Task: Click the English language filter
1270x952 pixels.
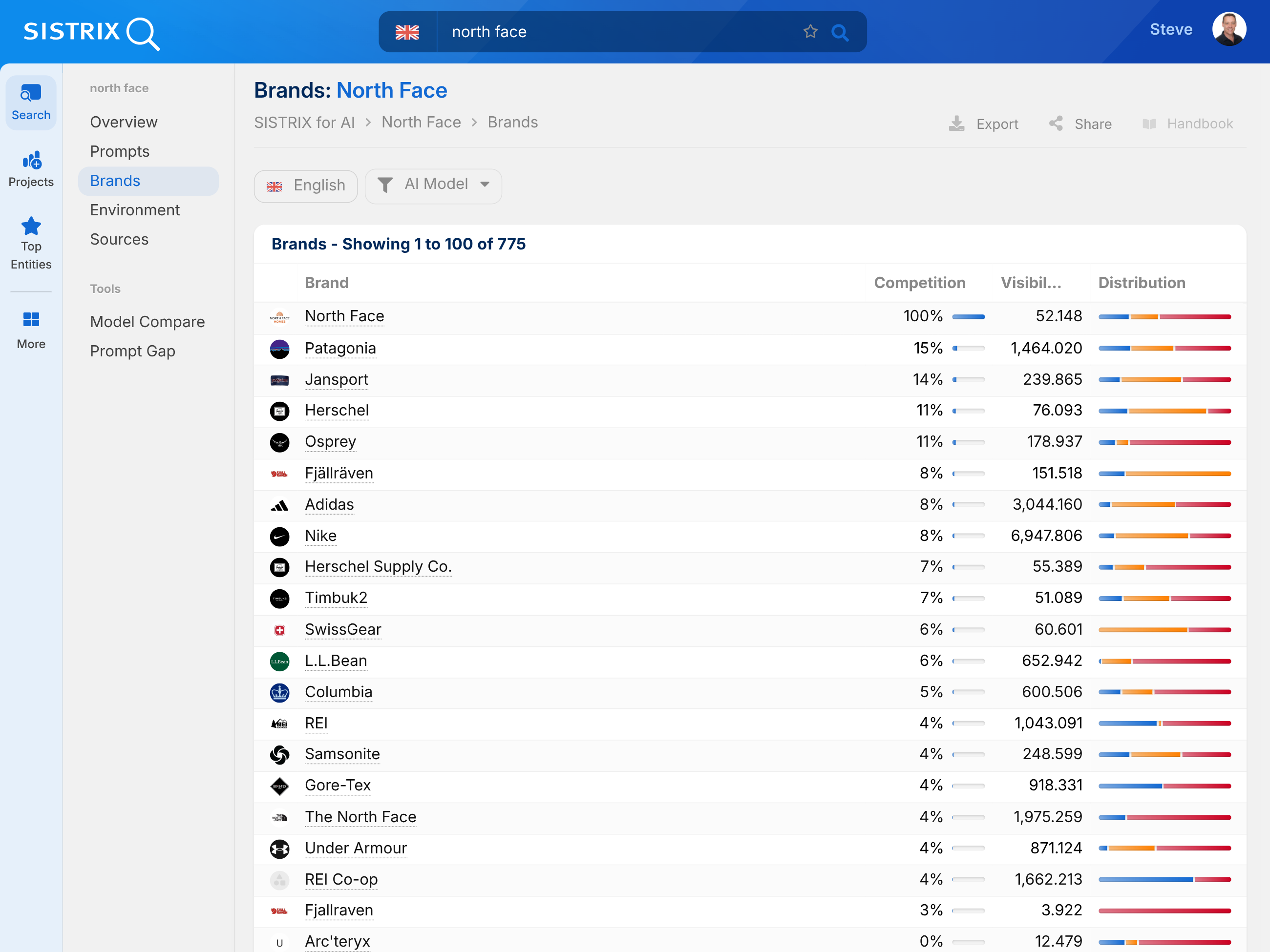Action: point(305,186)
